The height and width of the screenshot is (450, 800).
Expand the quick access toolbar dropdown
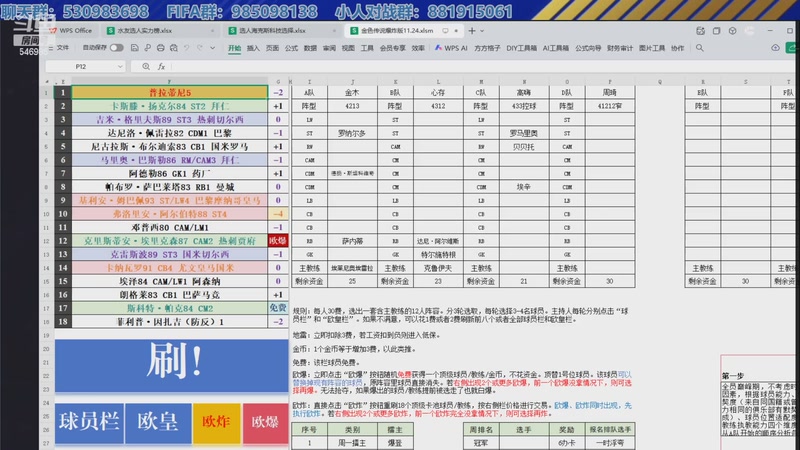(x=213, y=48)
